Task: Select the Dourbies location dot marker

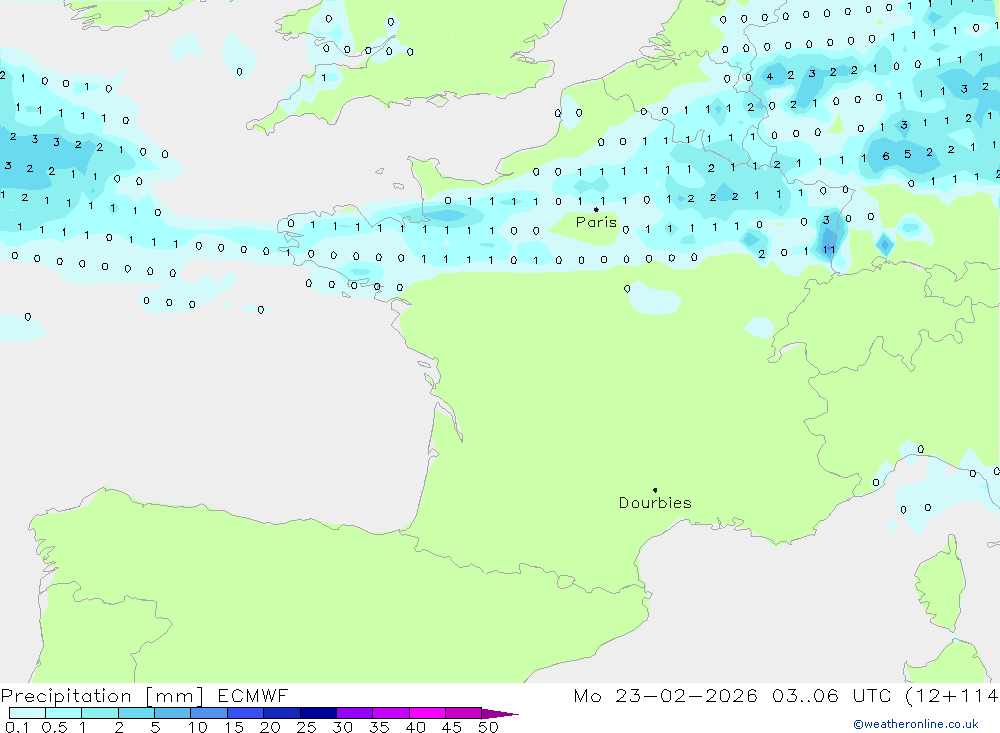Action: 655,490
